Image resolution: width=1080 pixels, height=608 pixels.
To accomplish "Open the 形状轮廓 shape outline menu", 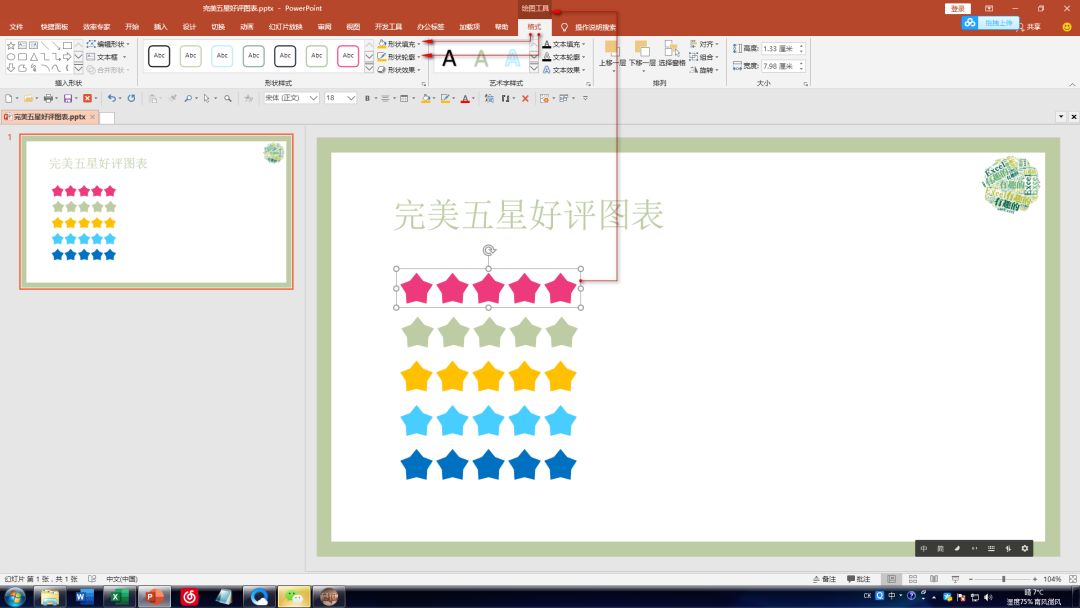I will [x=400, y=57].
